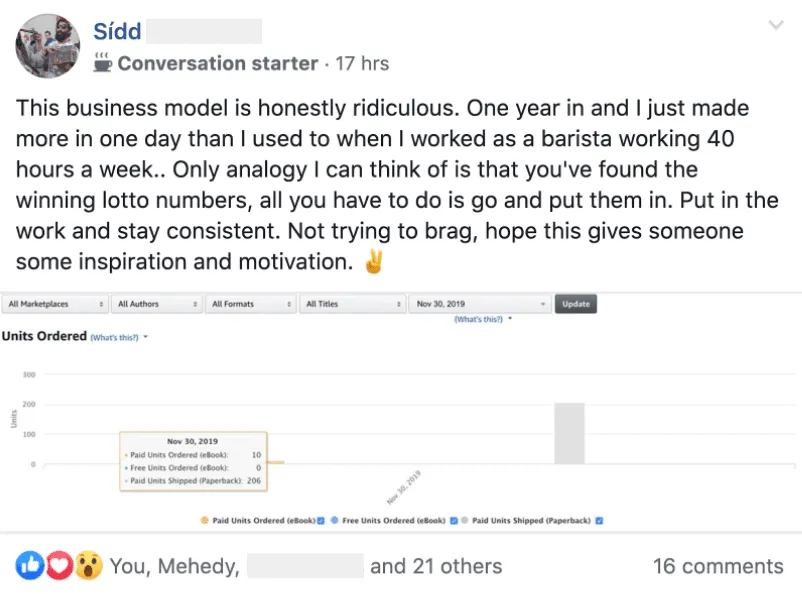Toggle Paid Units Shipped (Paperback) checkbox
The image size is (802, 594).
click(598, 521)
